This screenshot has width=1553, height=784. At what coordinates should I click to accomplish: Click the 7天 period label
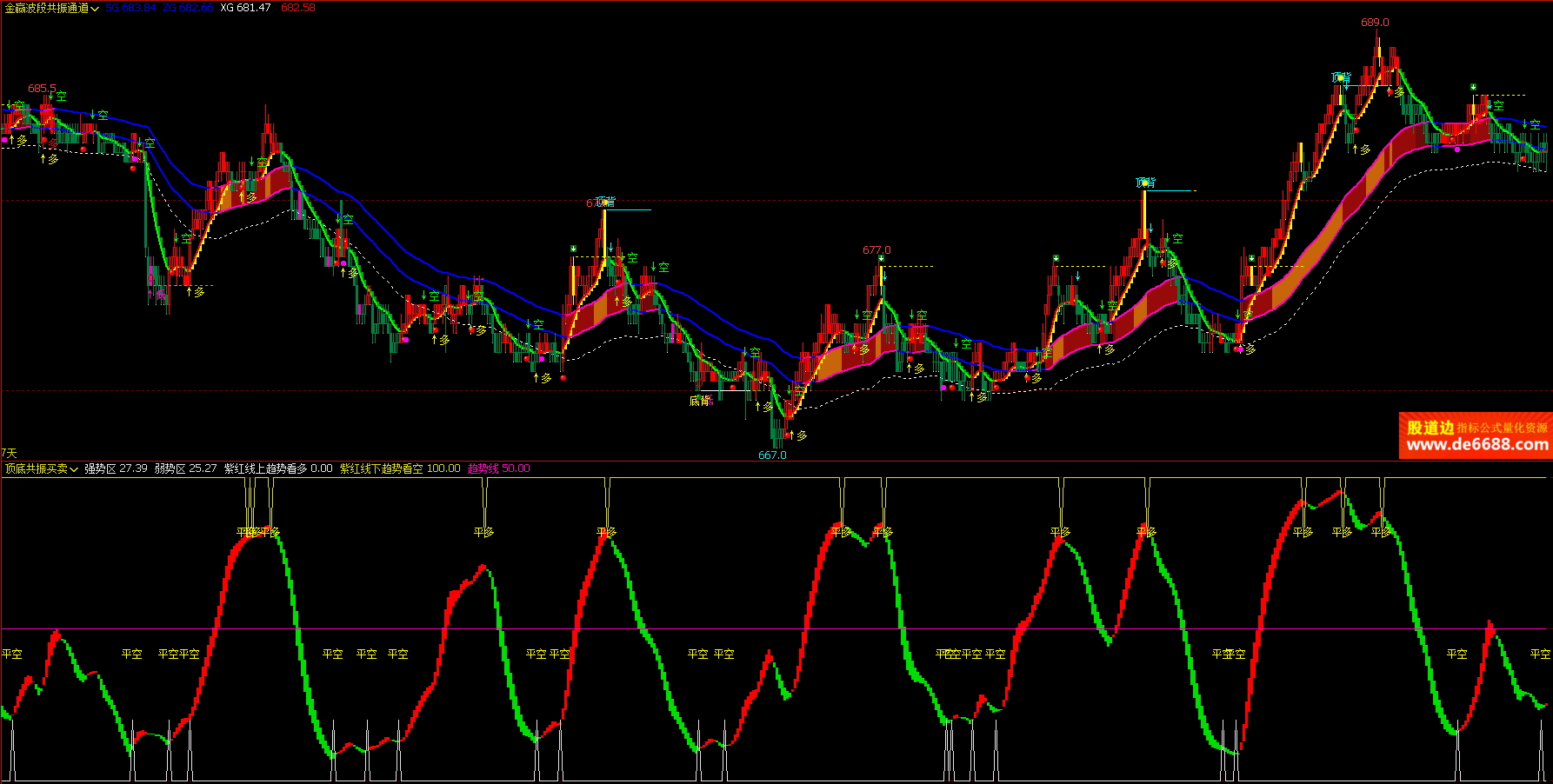click(9, 453)
